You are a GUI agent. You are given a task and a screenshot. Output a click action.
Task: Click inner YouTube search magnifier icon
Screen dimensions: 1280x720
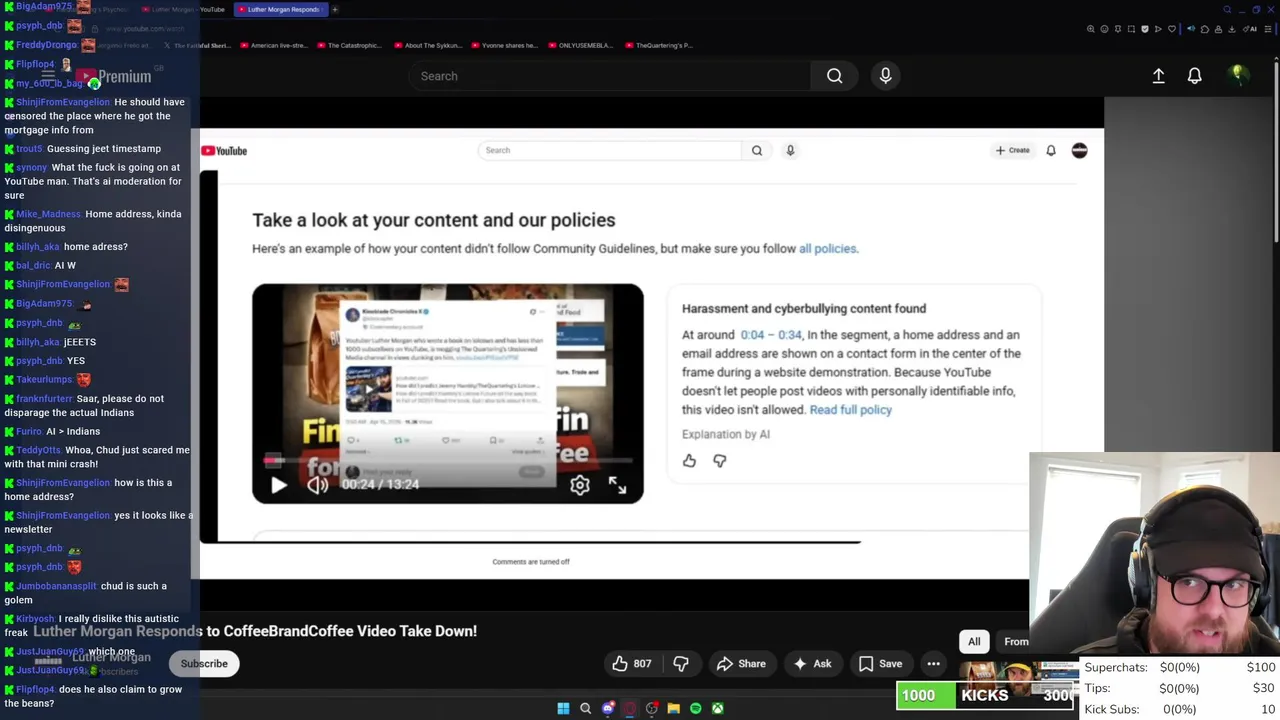coord(757,150)
